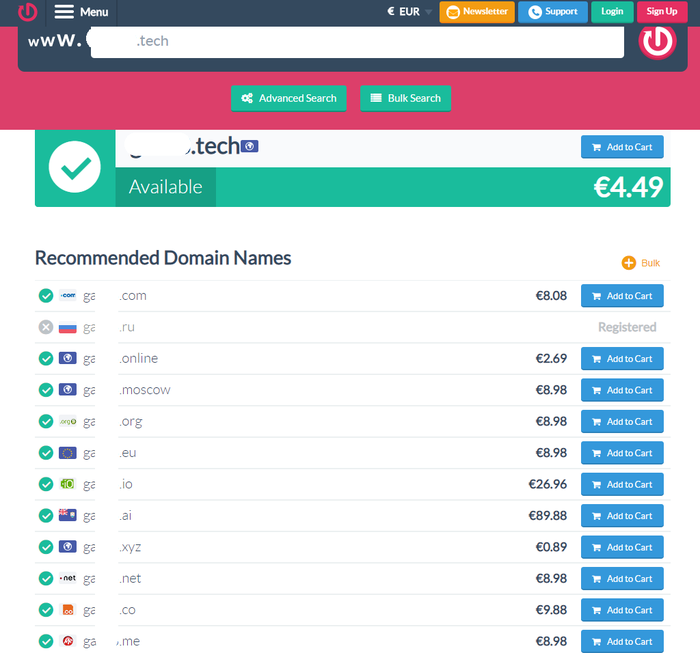Open Advanced Search options
This screenshot has width=700, height=653.
tap(289, 98)
